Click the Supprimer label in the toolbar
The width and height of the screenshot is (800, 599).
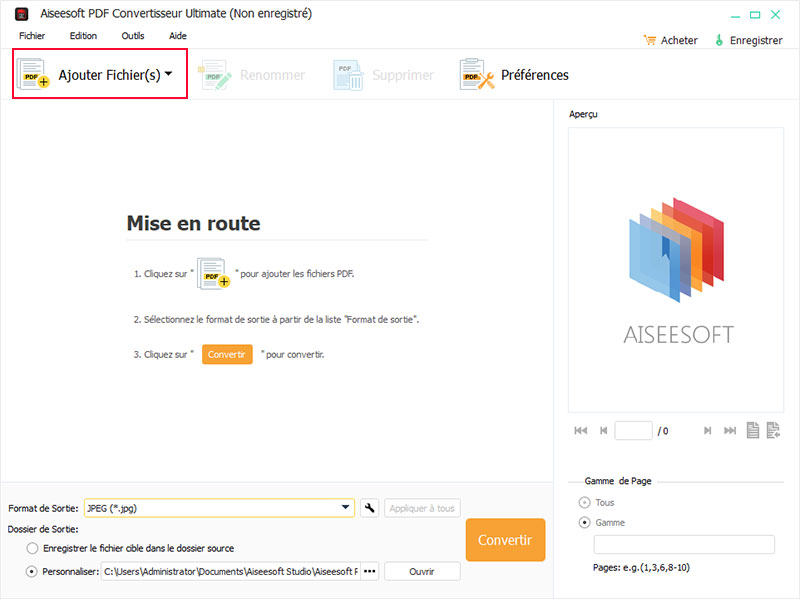[403, 75]
